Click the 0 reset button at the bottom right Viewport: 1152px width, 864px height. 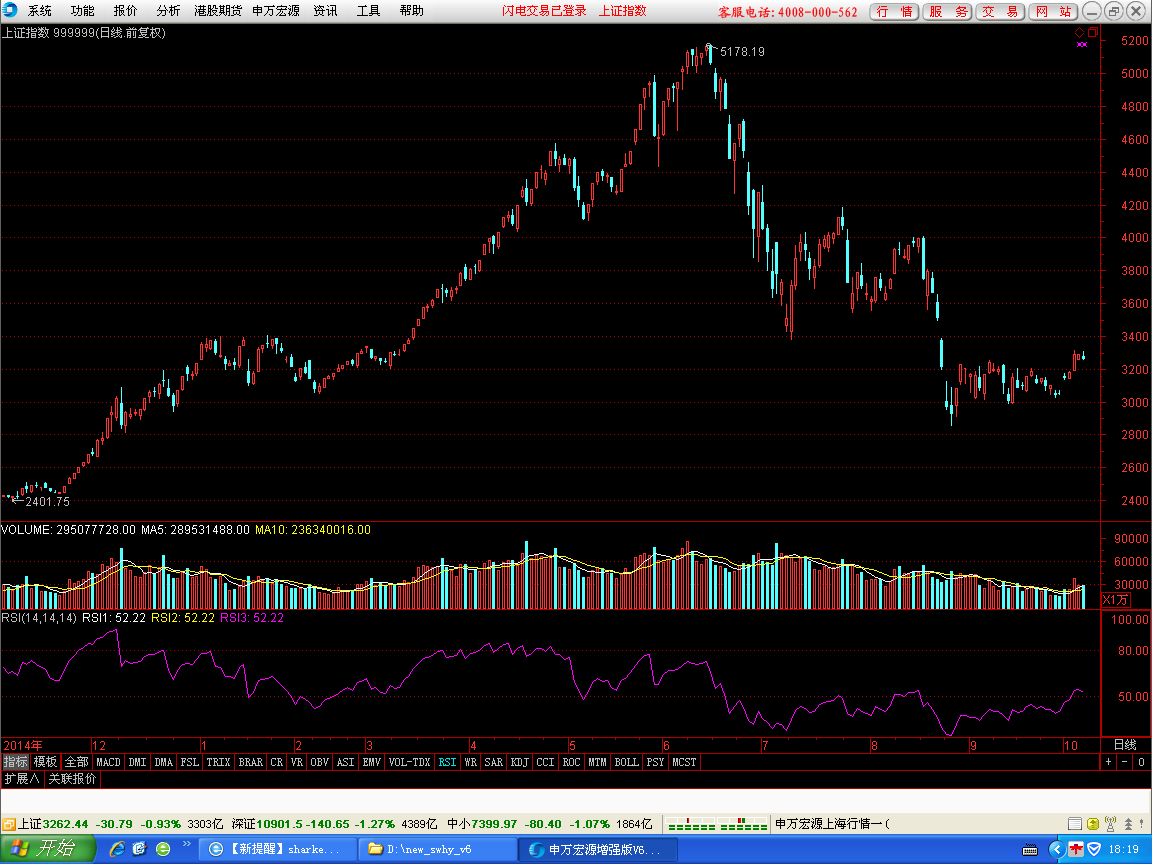point(1142,763)
